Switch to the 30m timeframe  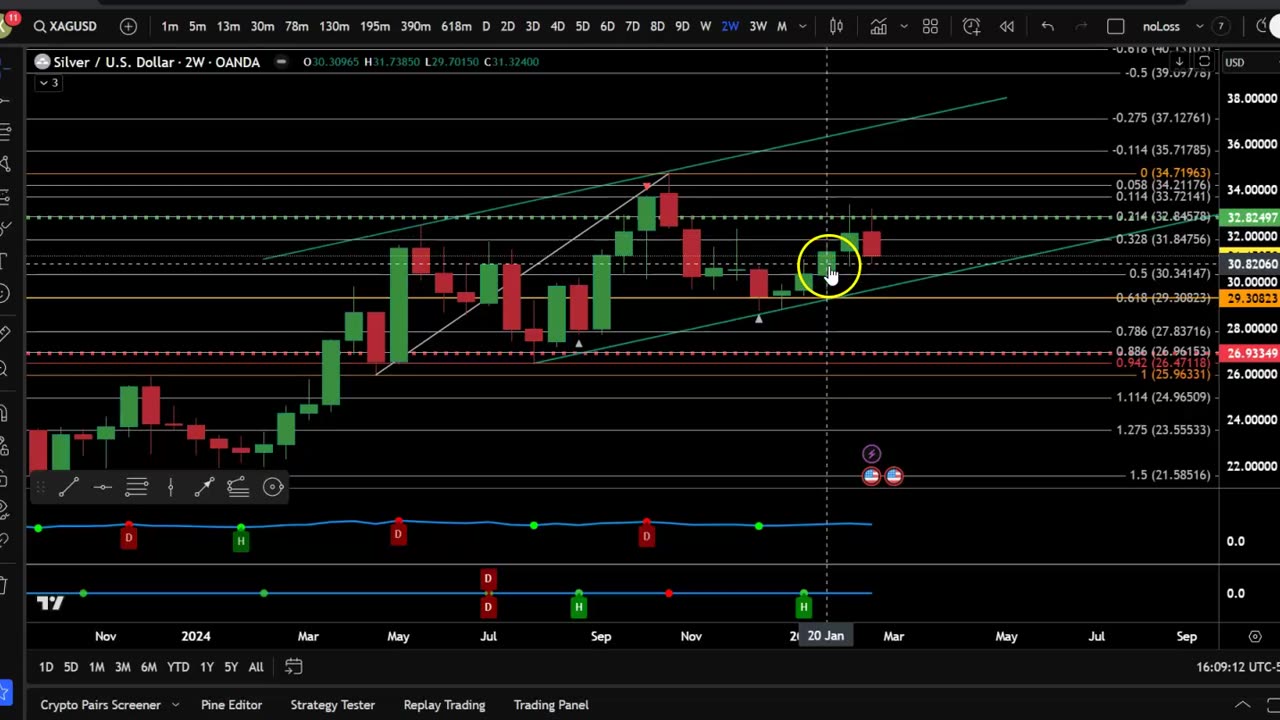[262, 26]
